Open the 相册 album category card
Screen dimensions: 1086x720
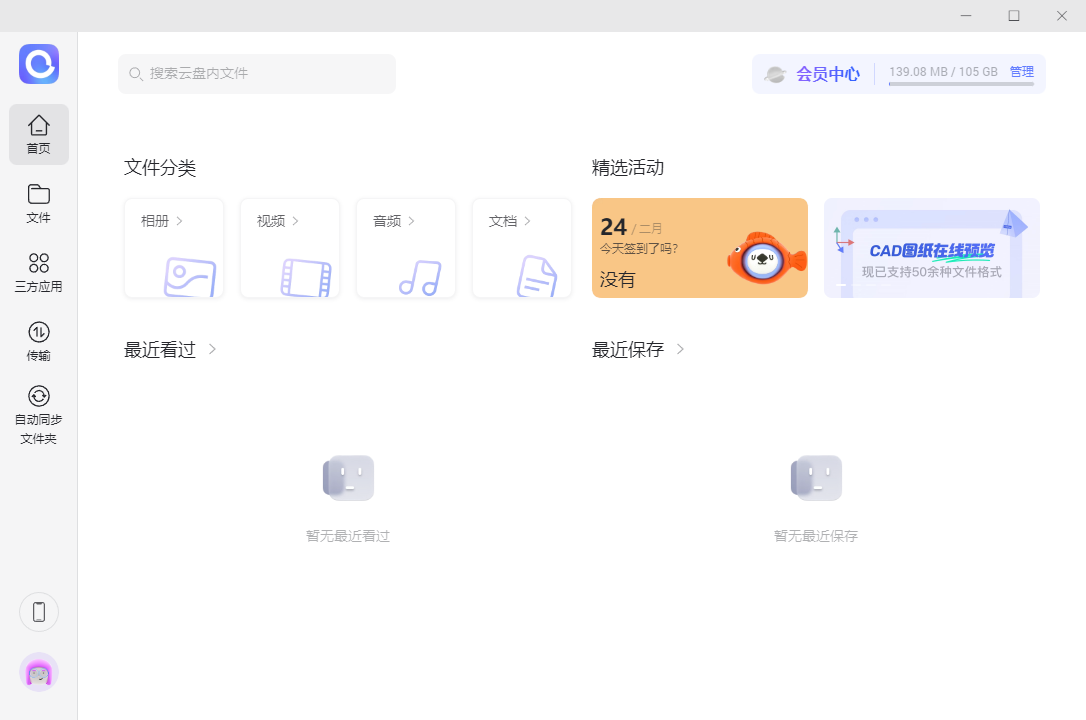174,249
